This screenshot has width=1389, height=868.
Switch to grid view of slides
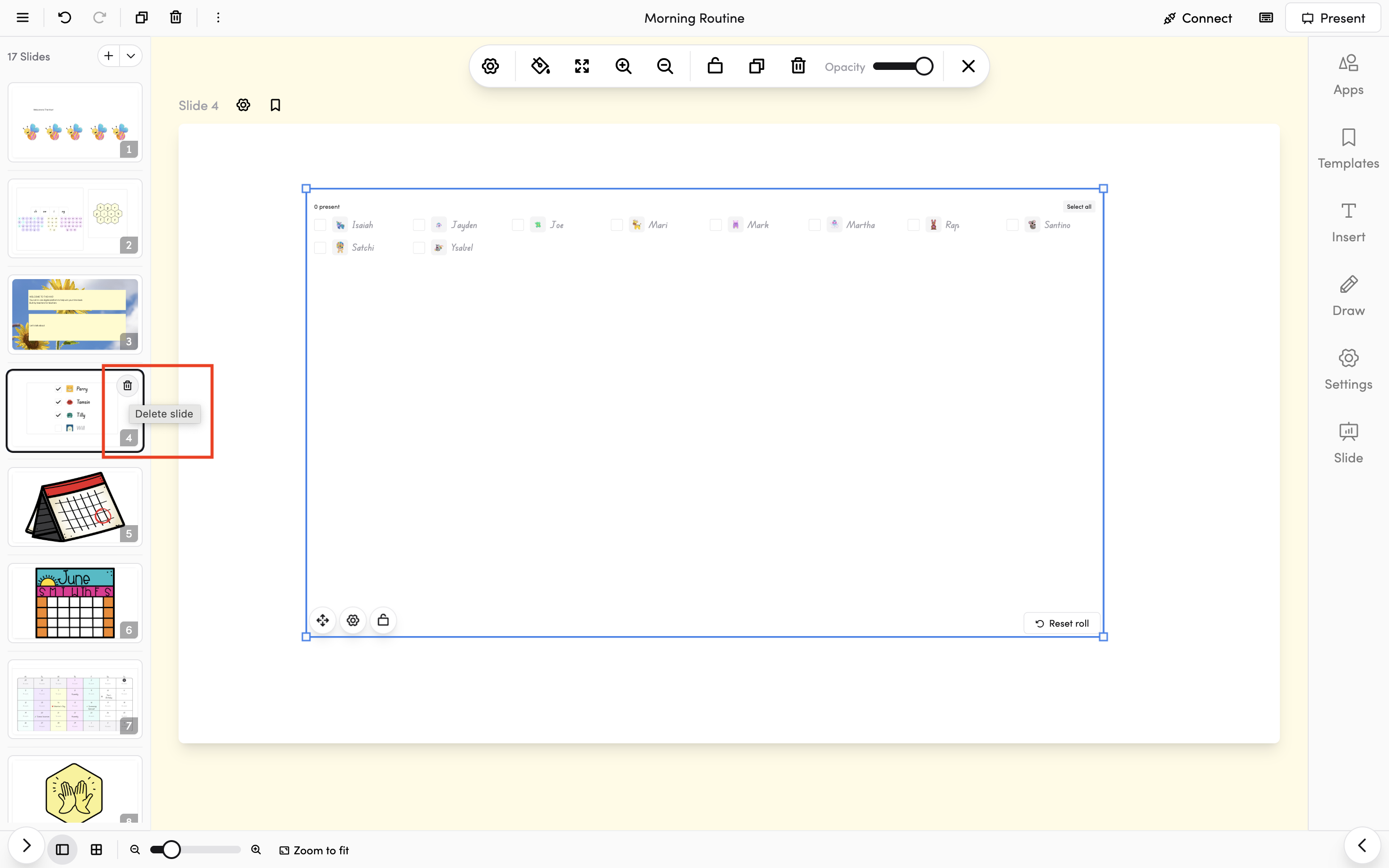point(96,850)
